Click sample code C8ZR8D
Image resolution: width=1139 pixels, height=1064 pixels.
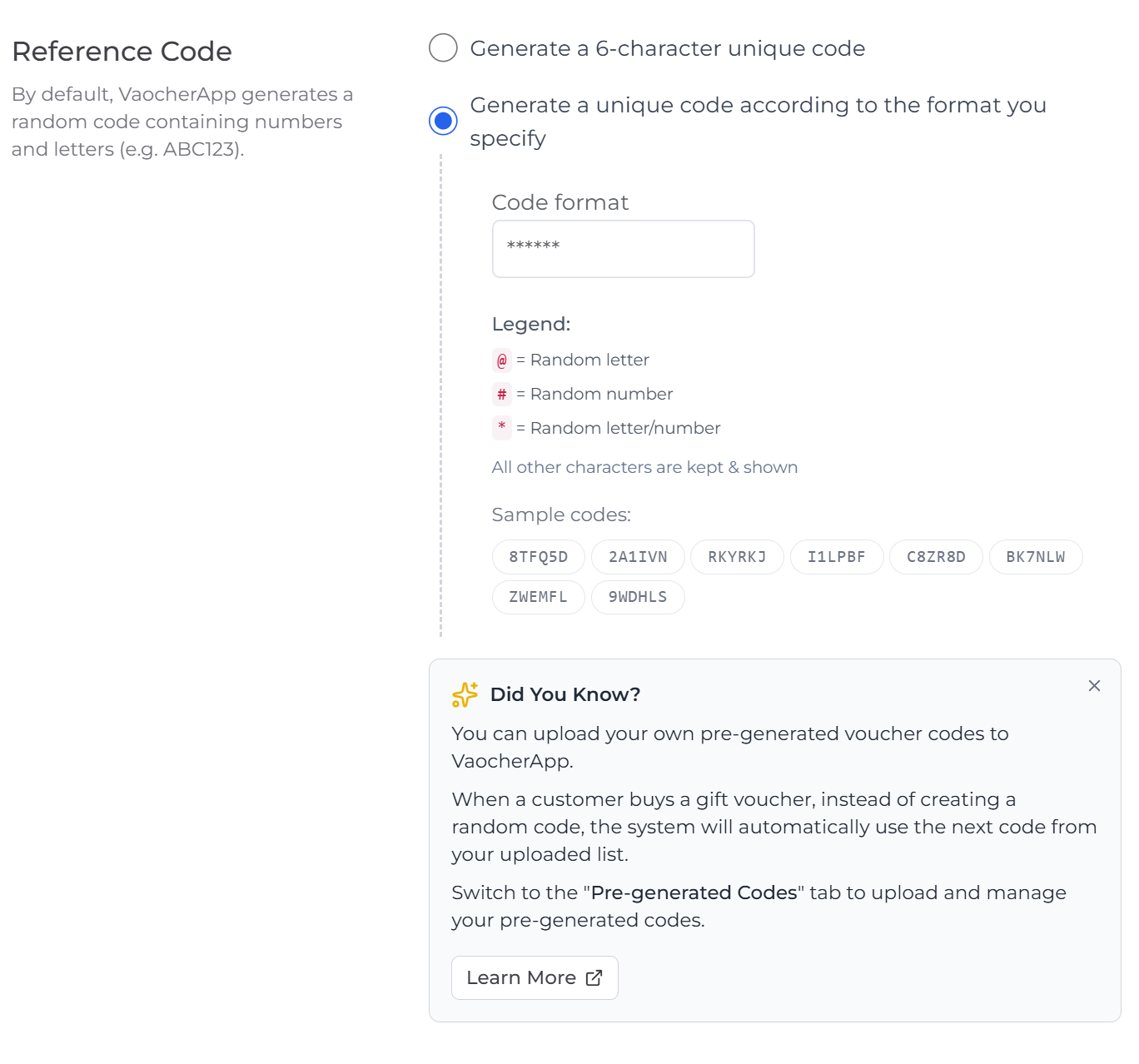tap(936, 557)
